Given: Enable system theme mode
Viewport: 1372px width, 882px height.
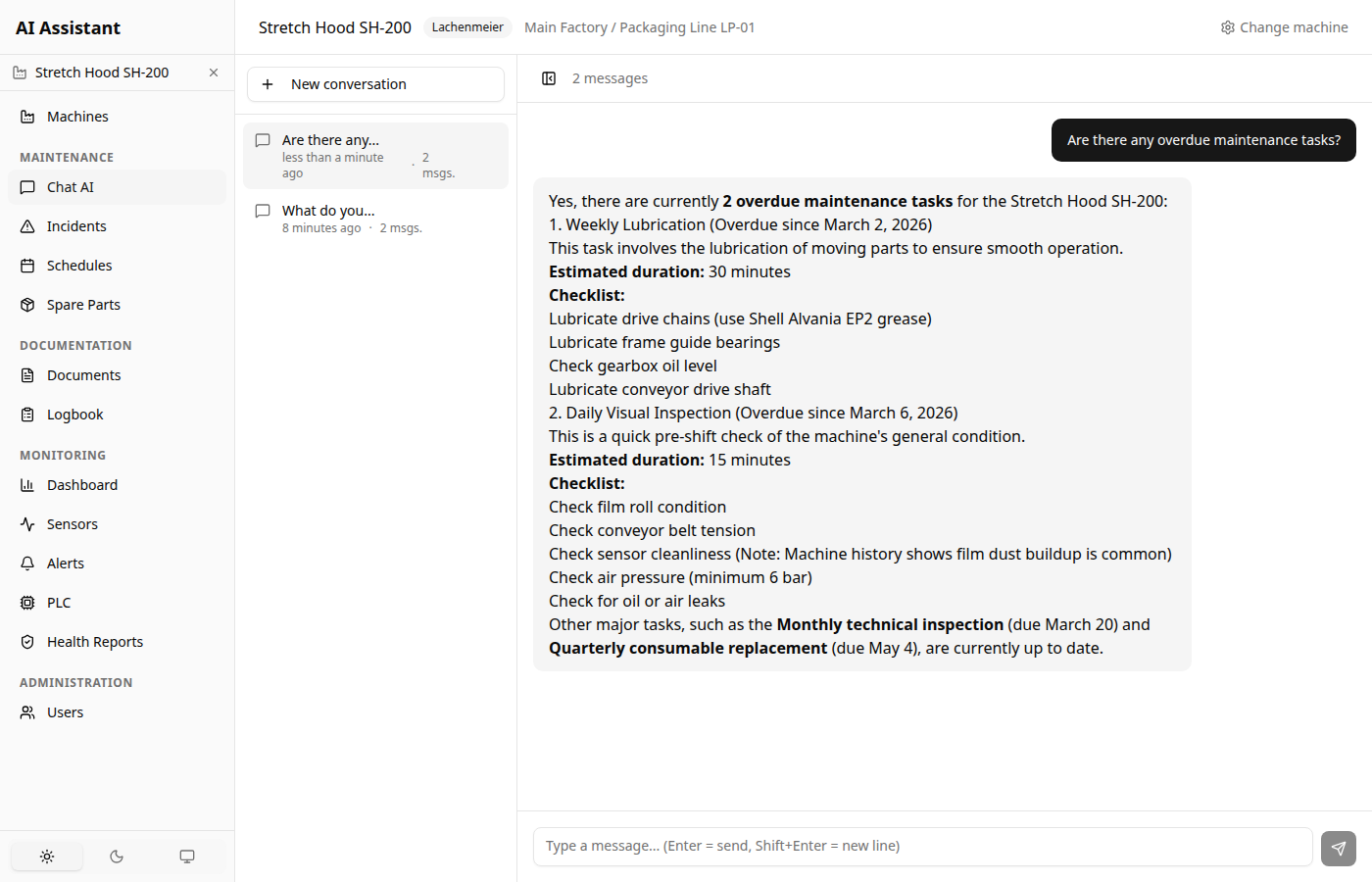Looking at the screenshot, I should tap(187, 856).
